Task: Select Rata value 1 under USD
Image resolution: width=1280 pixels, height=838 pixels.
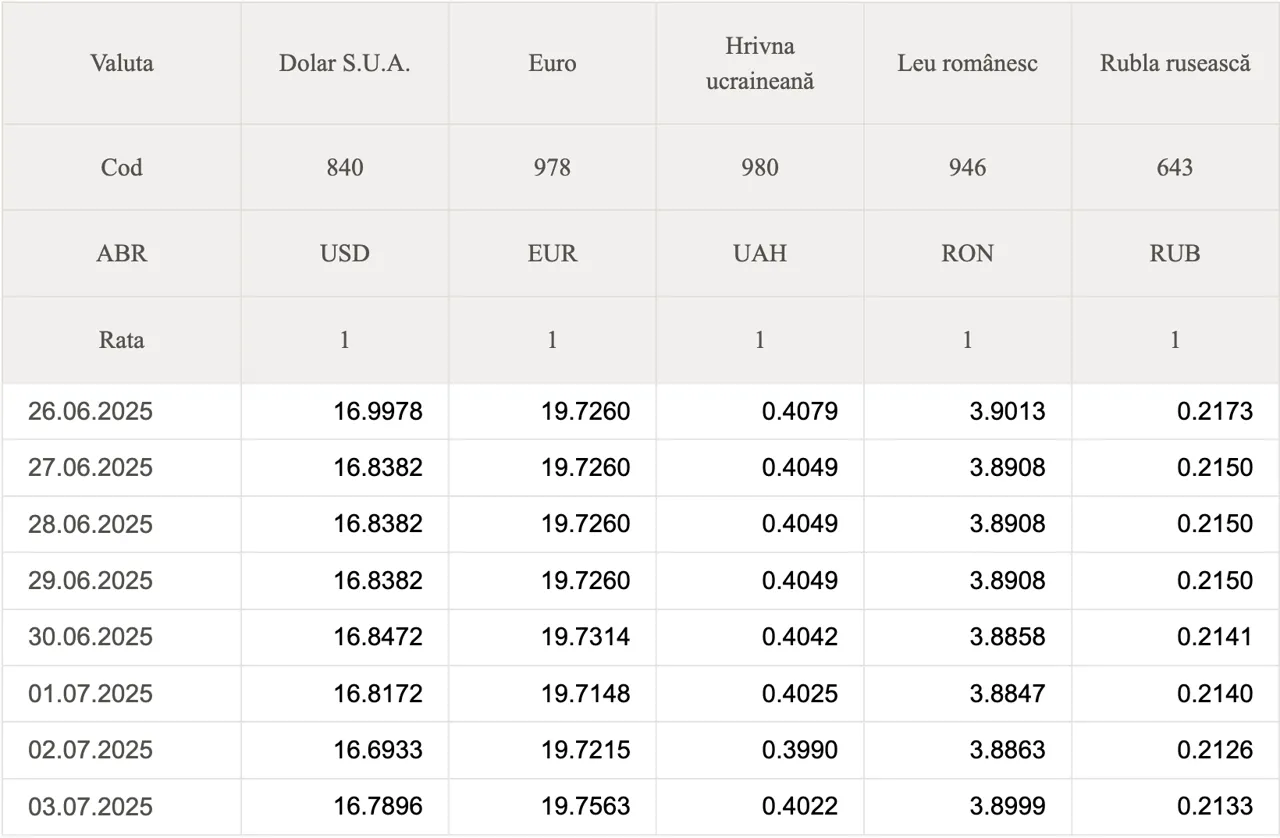Action: tap(345, 340)
